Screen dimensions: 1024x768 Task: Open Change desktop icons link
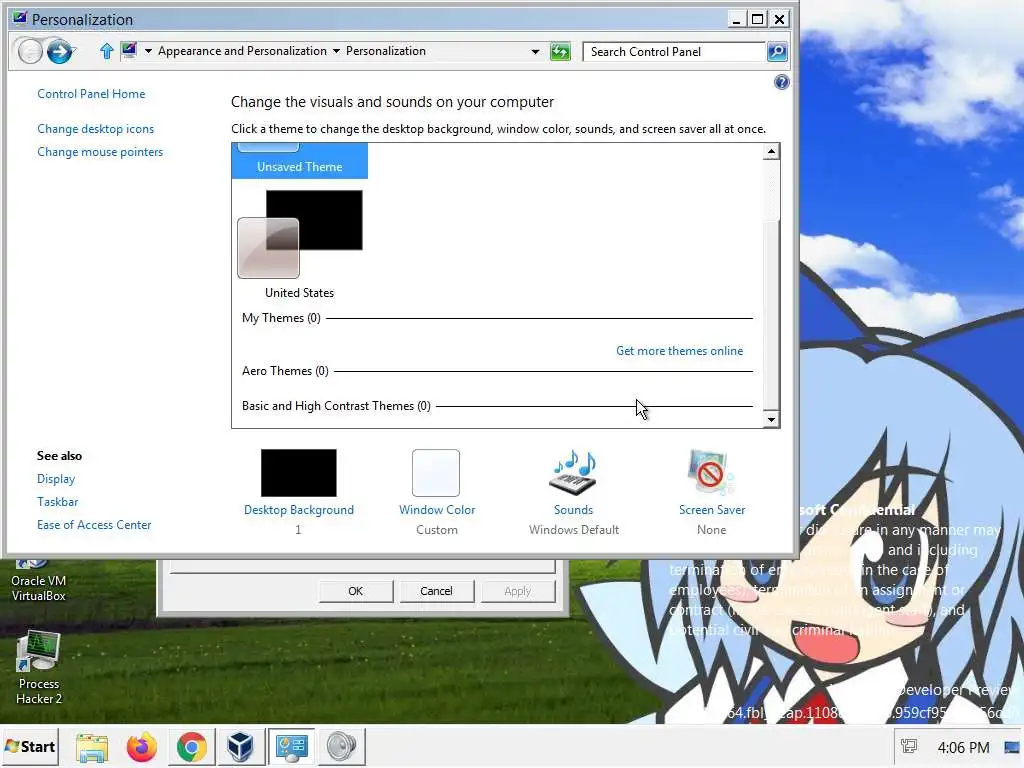[x=95, y=129]
